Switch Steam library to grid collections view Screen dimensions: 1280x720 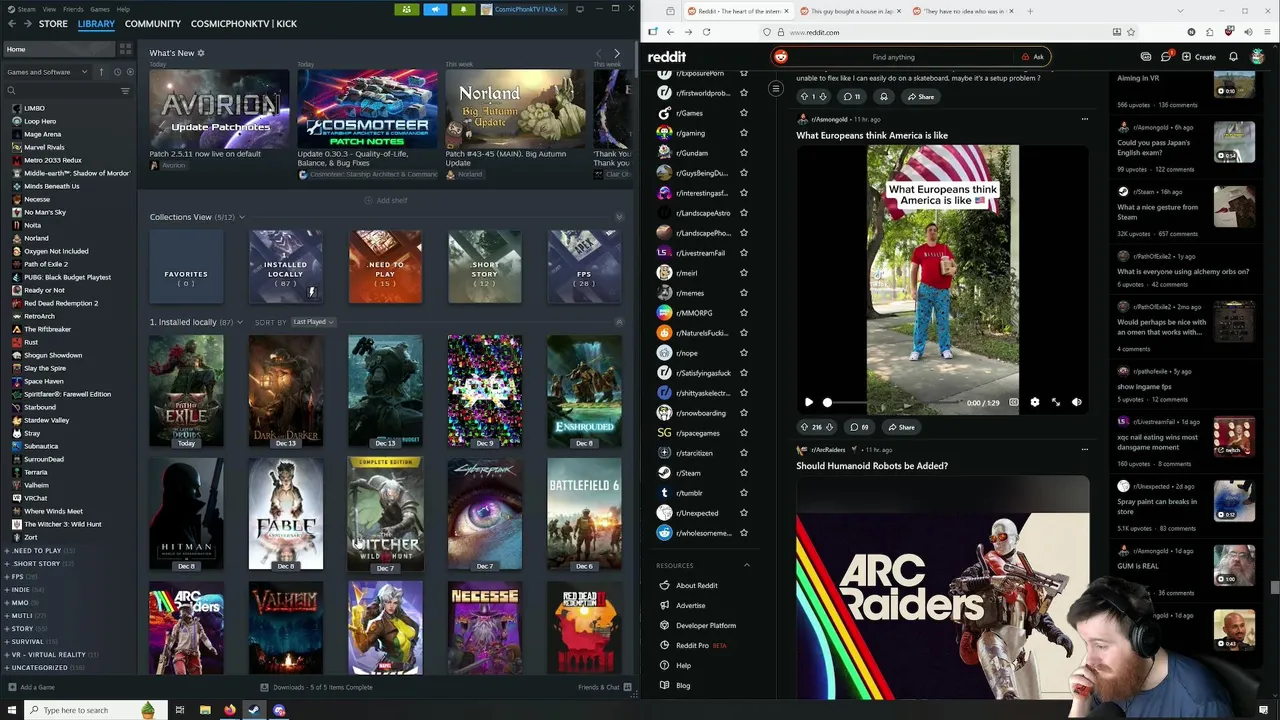pos(125,49)
